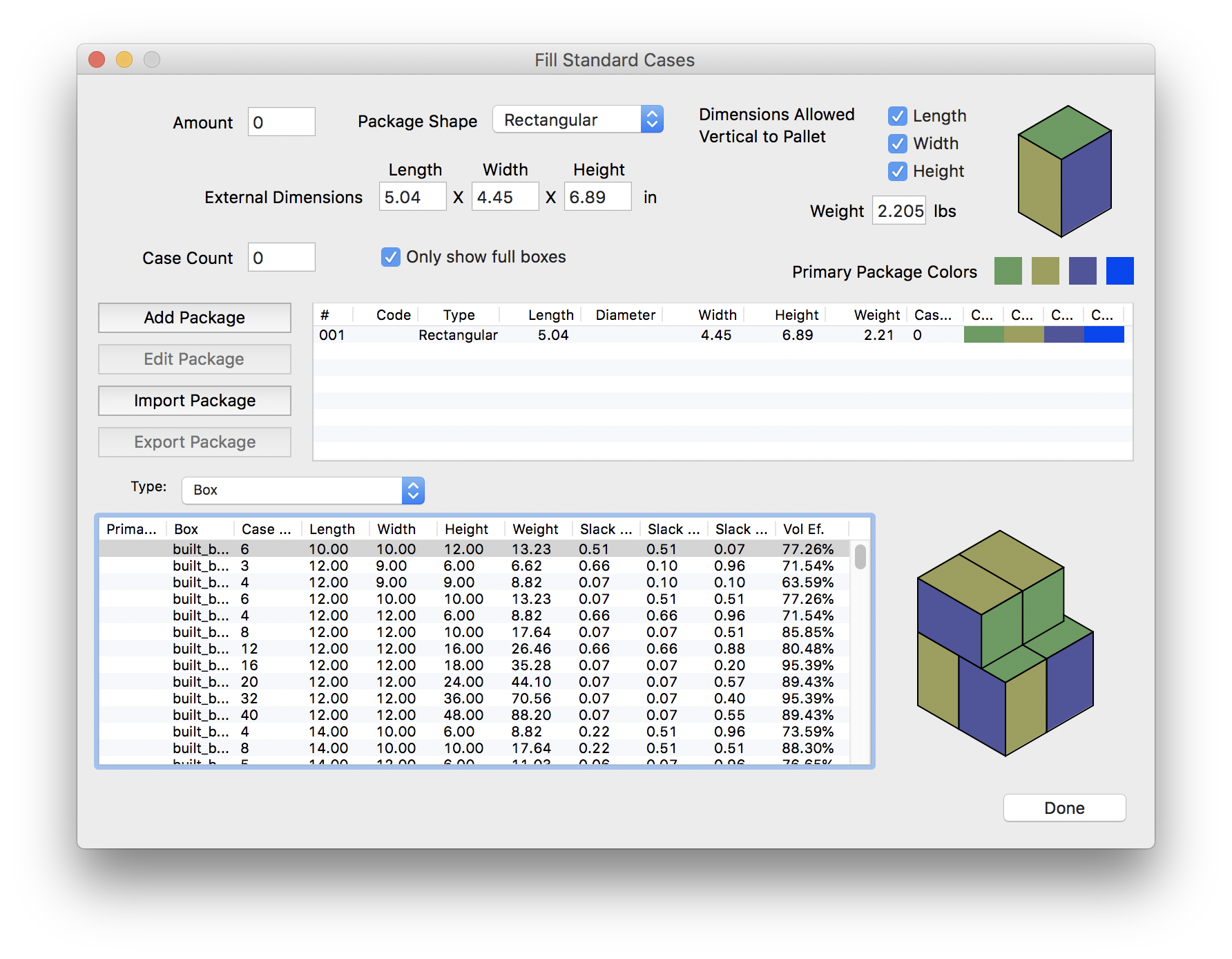1232x959 pixels.
Task: Click the single package cube preview
Action: pyautogui.click(x=1064, y=171)
